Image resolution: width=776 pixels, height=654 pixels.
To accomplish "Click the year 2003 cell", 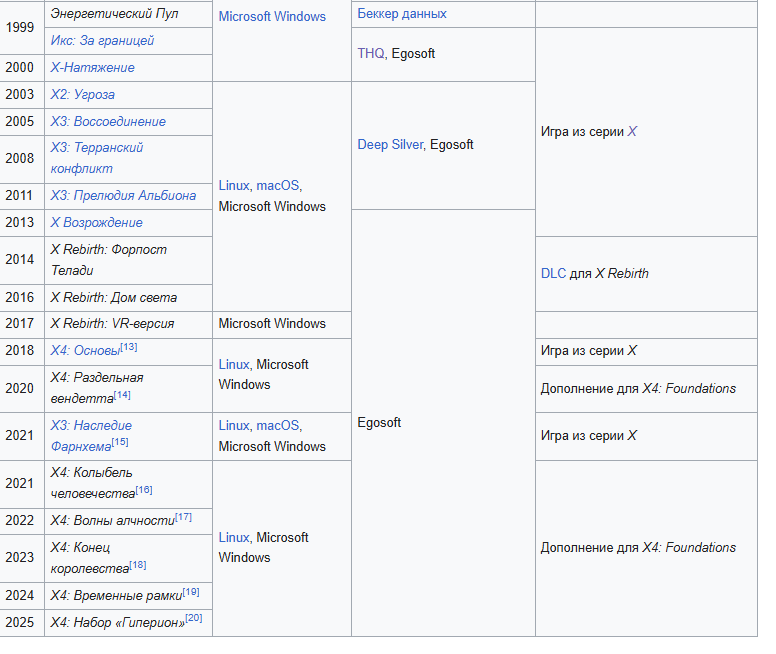I will point(22,95).
